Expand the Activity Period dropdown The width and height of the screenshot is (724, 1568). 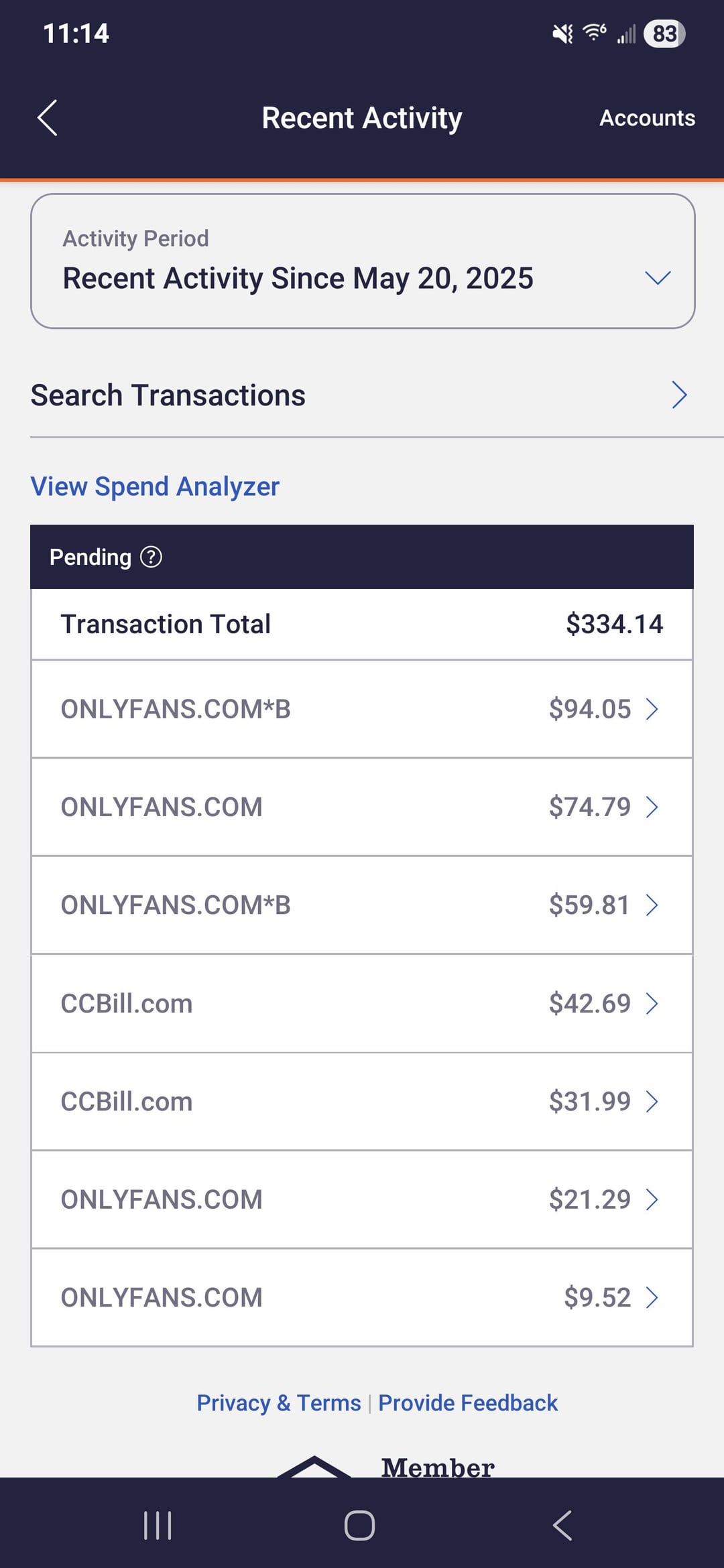click(363, 261)
